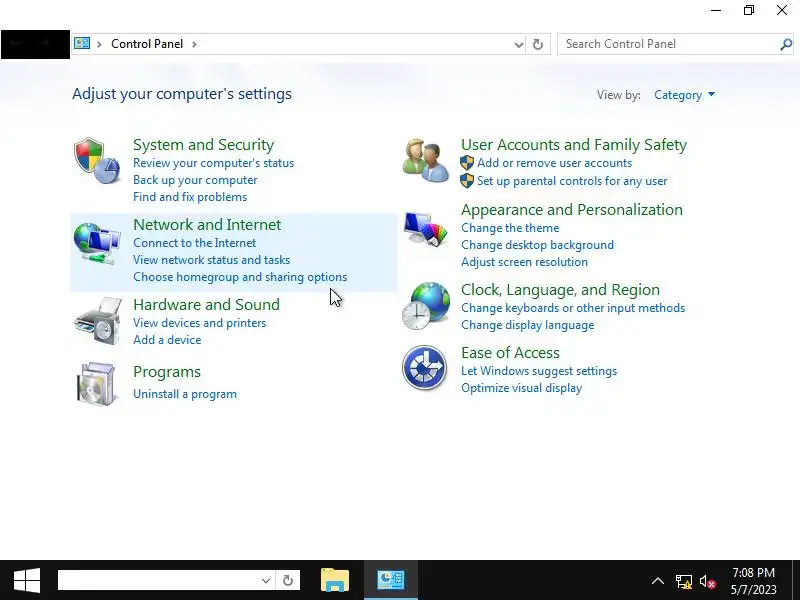Screen dimensions: 800x600
Task: Open the System and Security shield icon
Action: tap(97, 161)
